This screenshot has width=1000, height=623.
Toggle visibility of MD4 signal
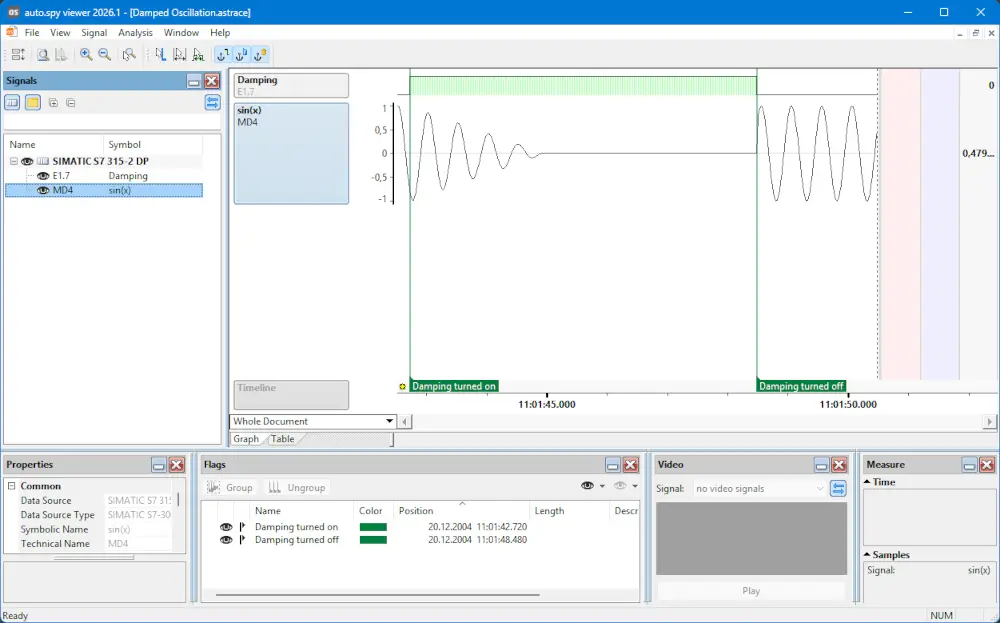pyautogui.click(x=43, y=190)
